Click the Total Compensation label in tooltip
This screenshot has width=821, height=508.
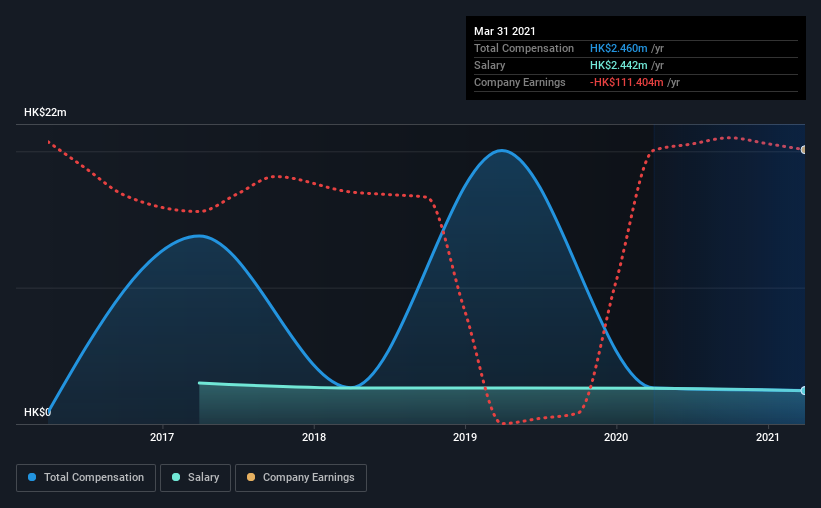[x=524, y=48]
